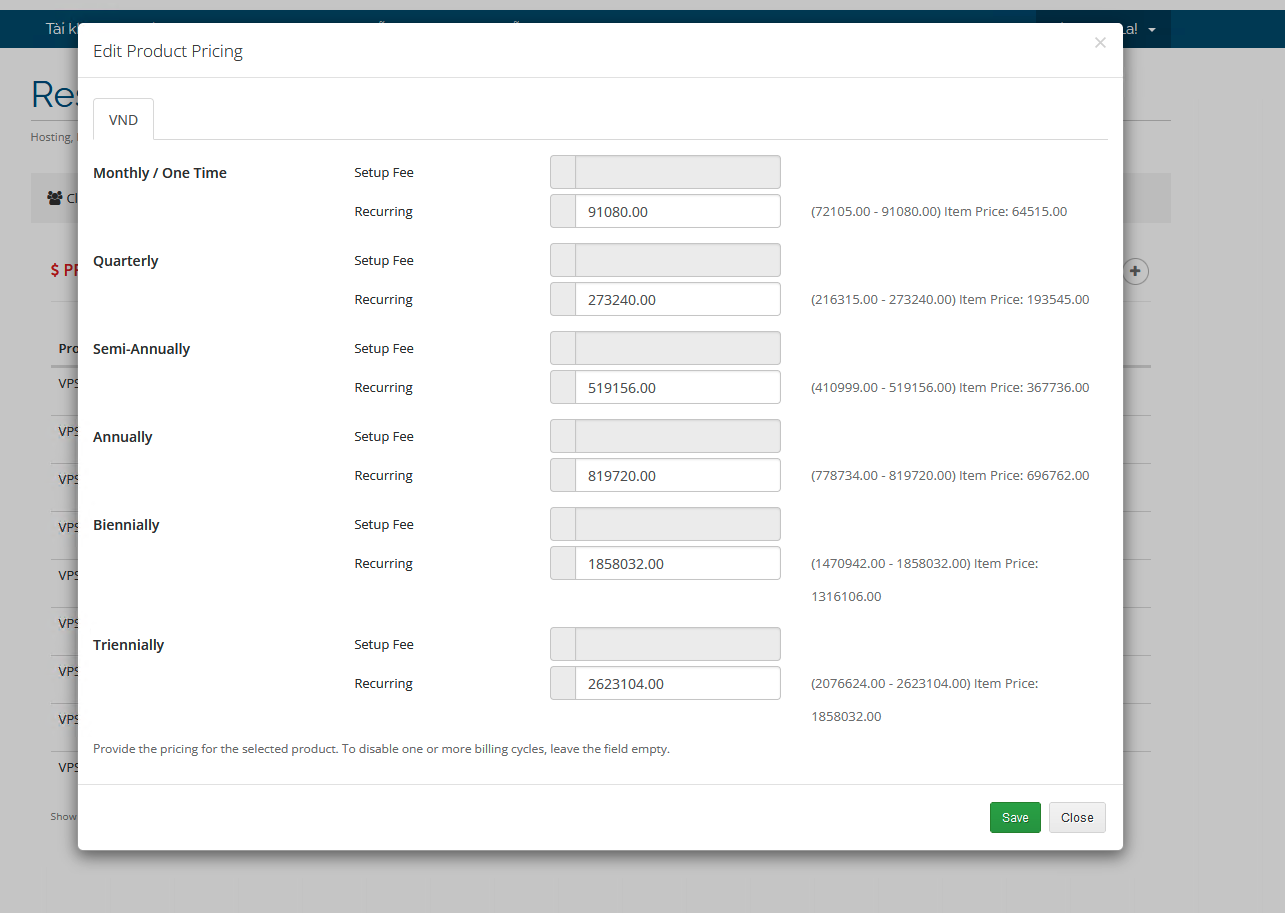
Task: Click the Monthly / One Time Setup Fee field
Action: tap(677, 172)
